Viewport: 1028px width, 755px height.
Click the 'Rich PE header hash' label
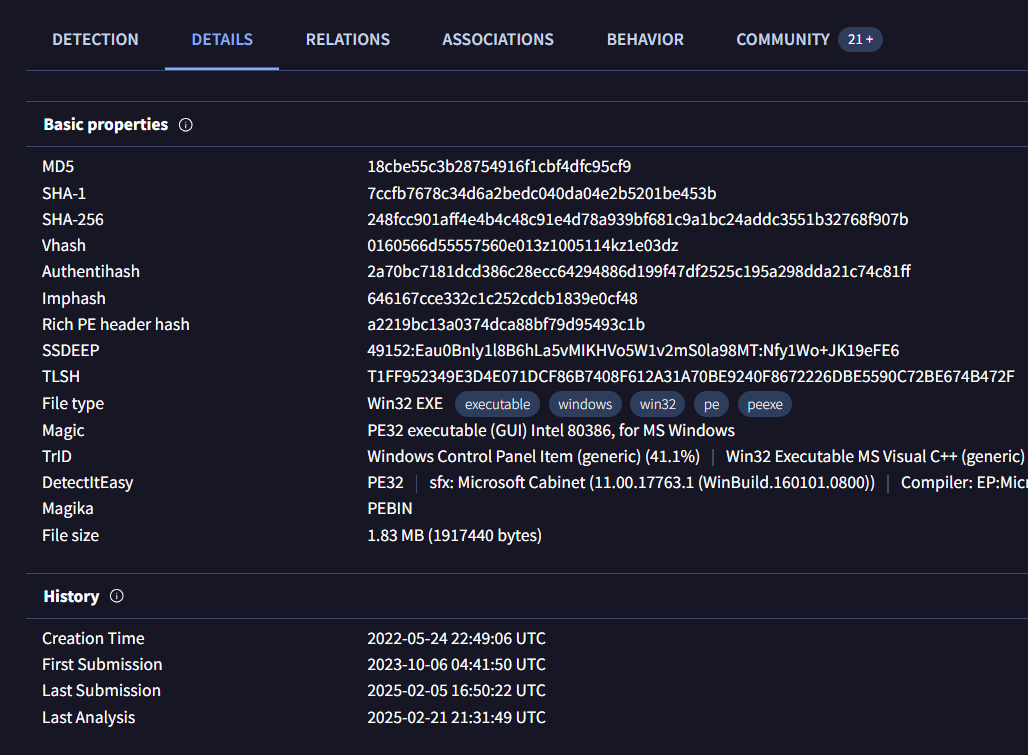[115, 324]
